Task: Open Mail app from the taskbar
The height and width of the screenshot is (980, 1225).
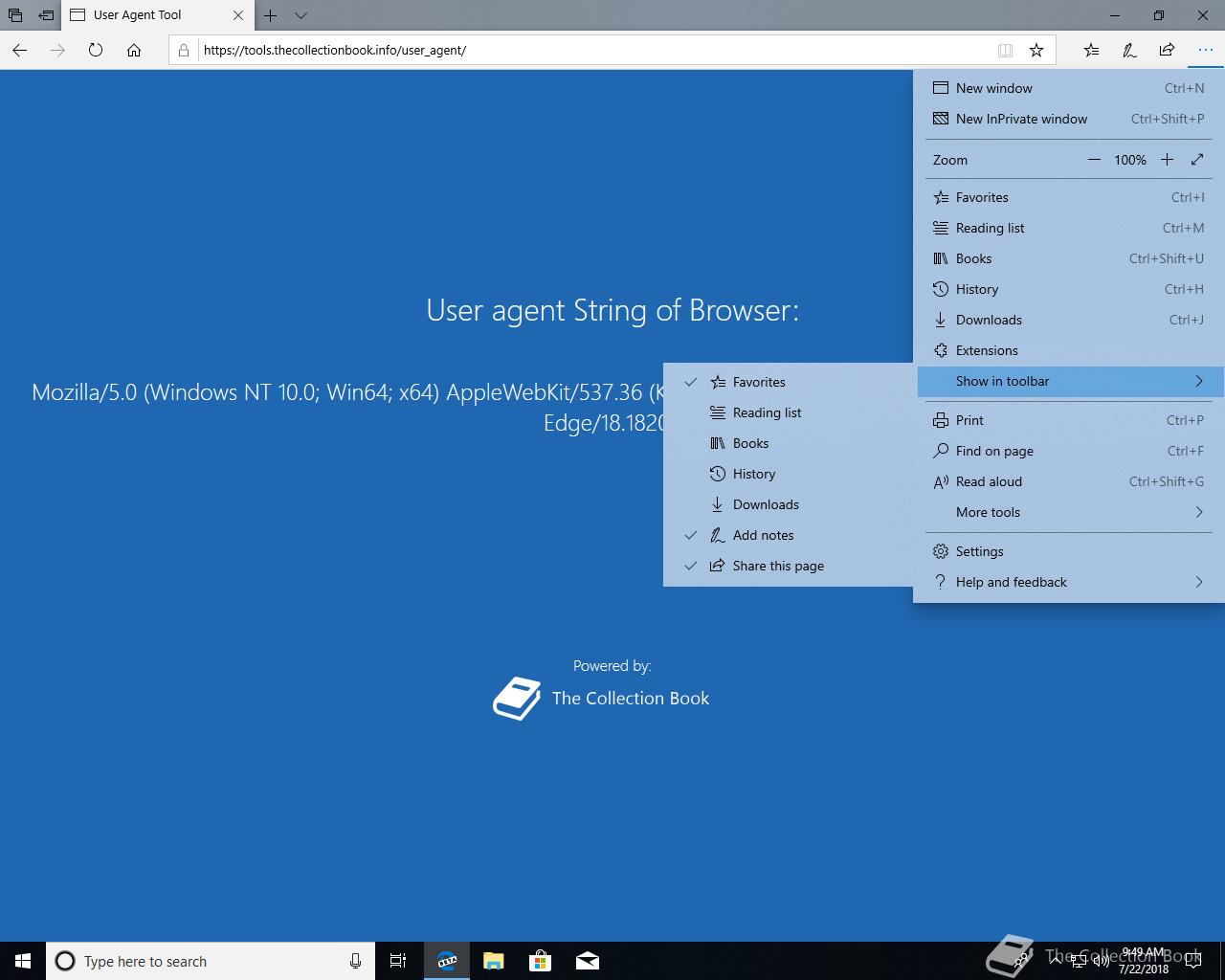Action: [x=588, y=961]
